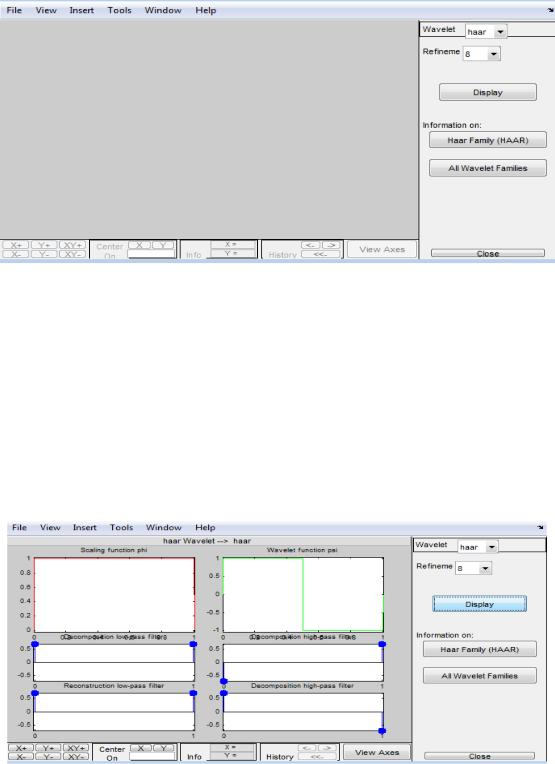Viewport: 555px width, 764px height.
Task: Toggle XY+ zoom button in upper window
Action: 73,245
